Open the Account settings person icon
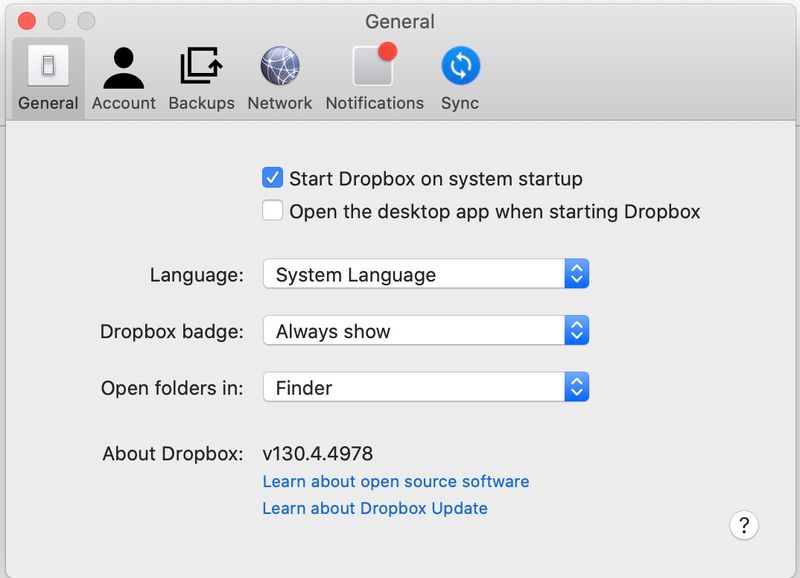The width and height of the screenshot is (800, 578). pos(123,67)
